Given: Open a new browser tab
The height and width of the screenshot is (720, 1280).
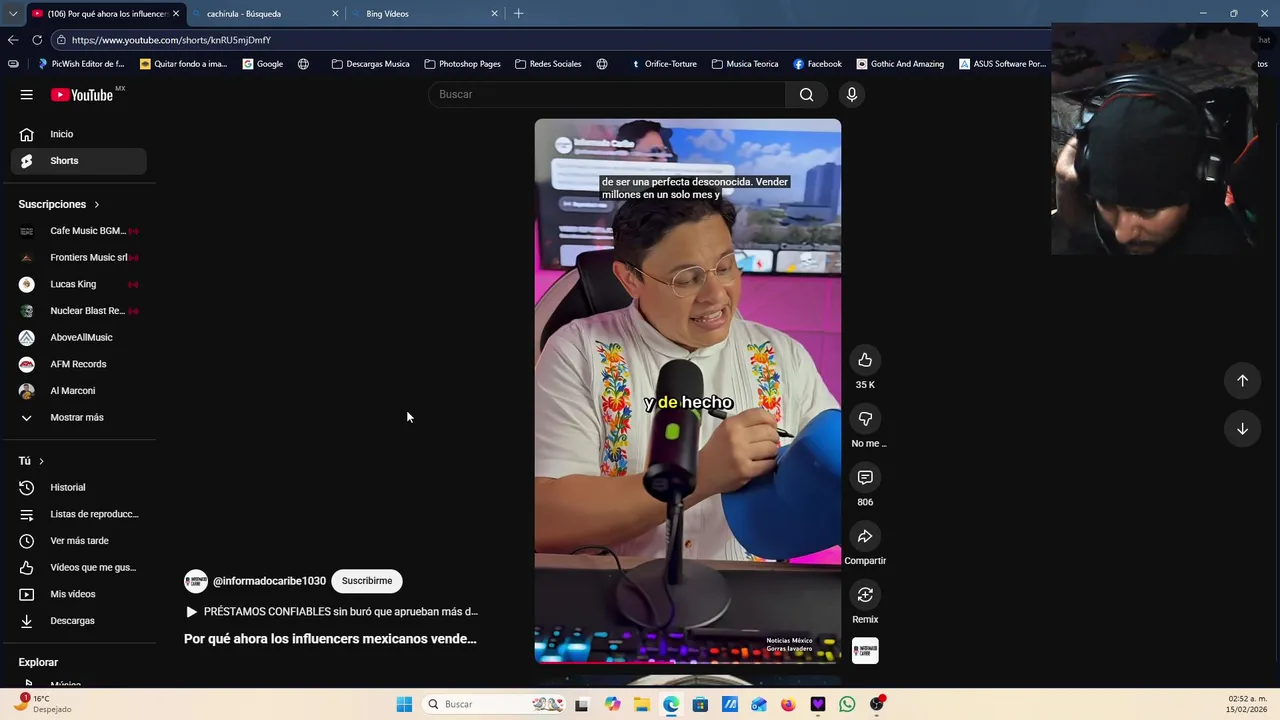Looking at the screenshot, I should coord(518,14).
